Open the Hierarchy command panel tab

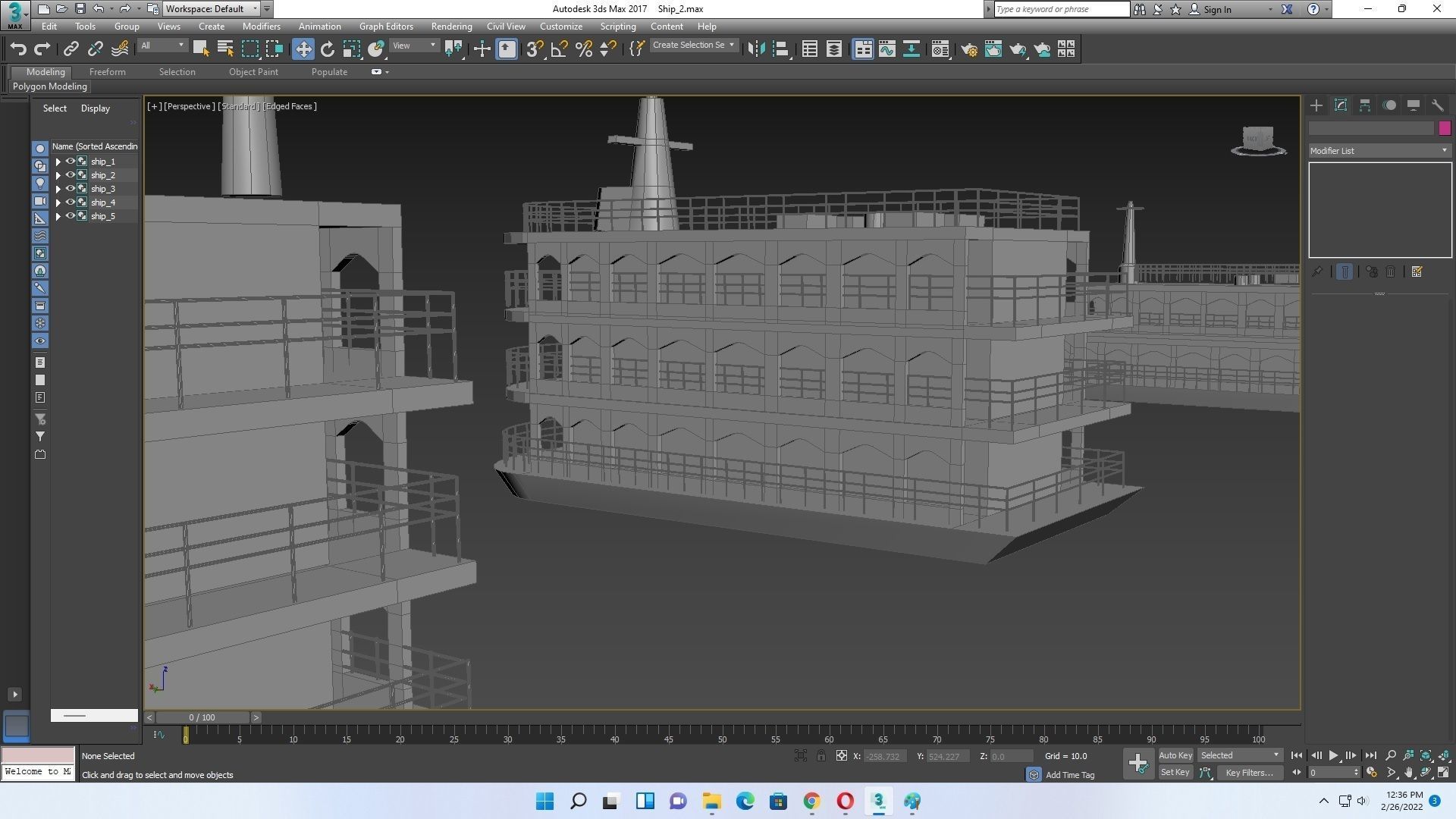click(1365, 105)
